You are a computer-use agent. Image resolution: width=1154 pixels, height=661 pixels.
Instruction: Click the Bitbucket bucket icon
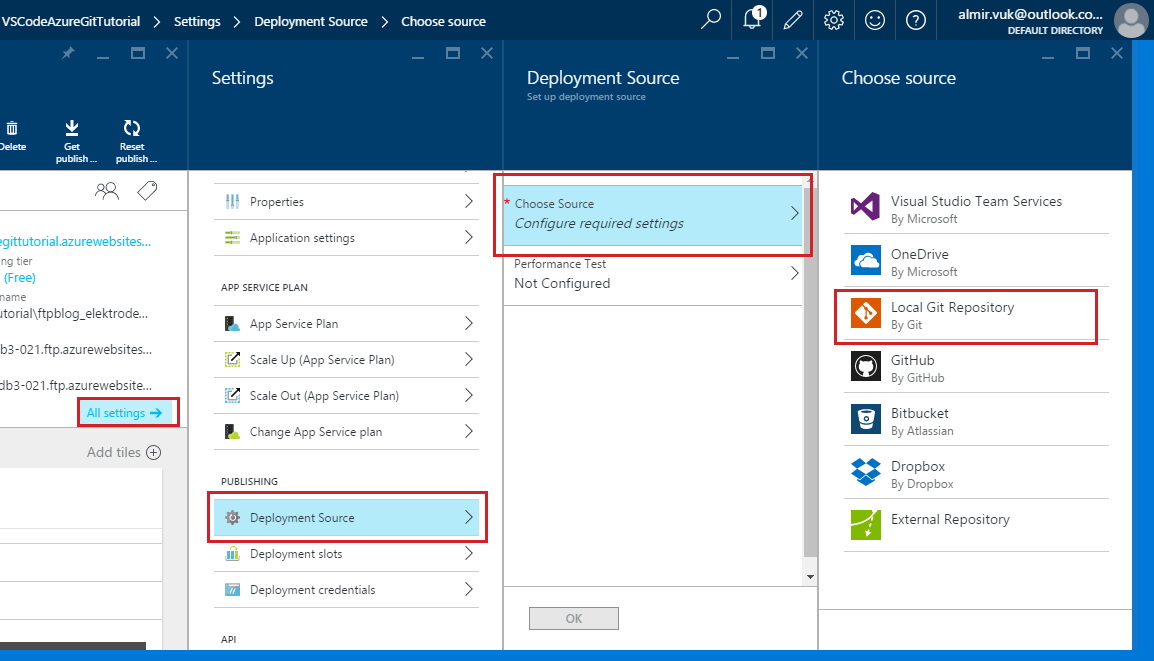866,419
